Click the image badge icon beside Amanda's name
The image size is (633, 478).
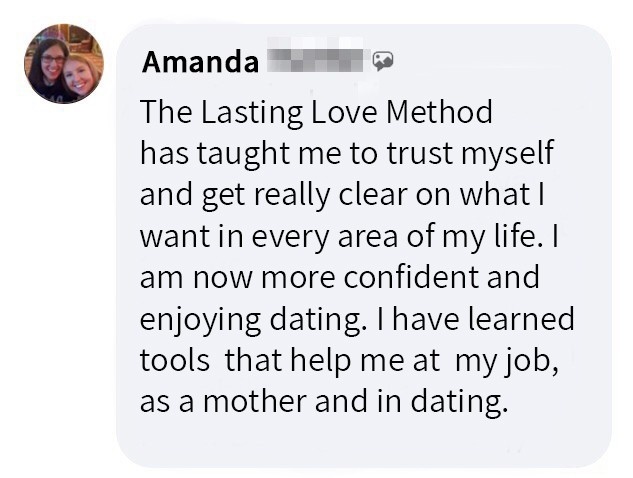coord(383,61)
